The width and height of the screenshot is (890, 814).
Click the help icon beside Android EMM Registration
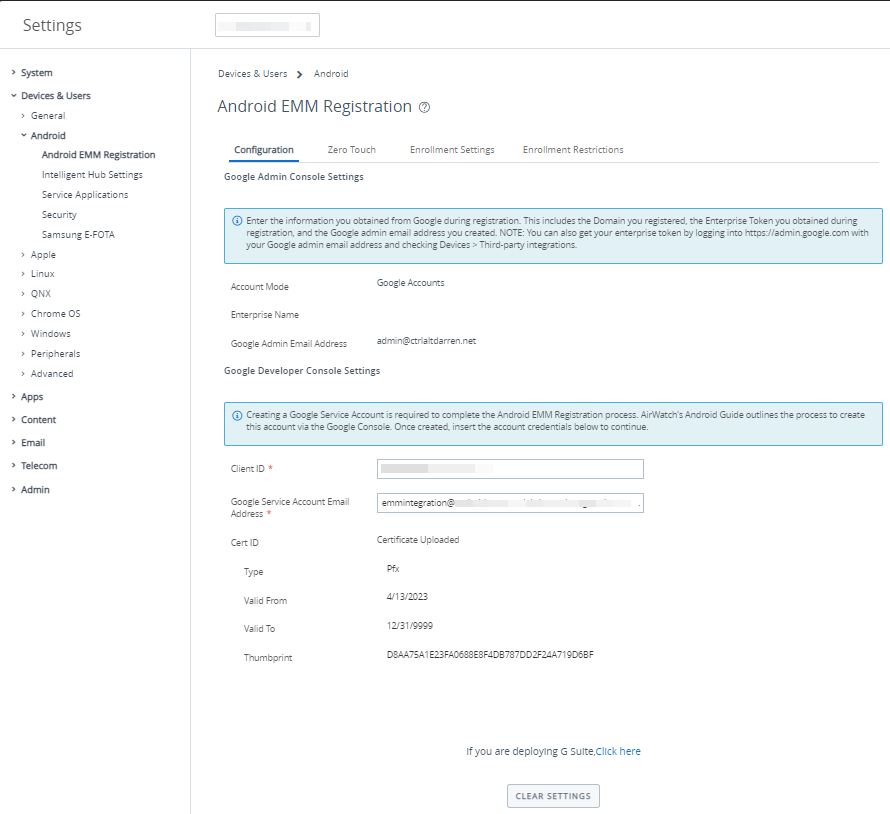click(424, 106)
